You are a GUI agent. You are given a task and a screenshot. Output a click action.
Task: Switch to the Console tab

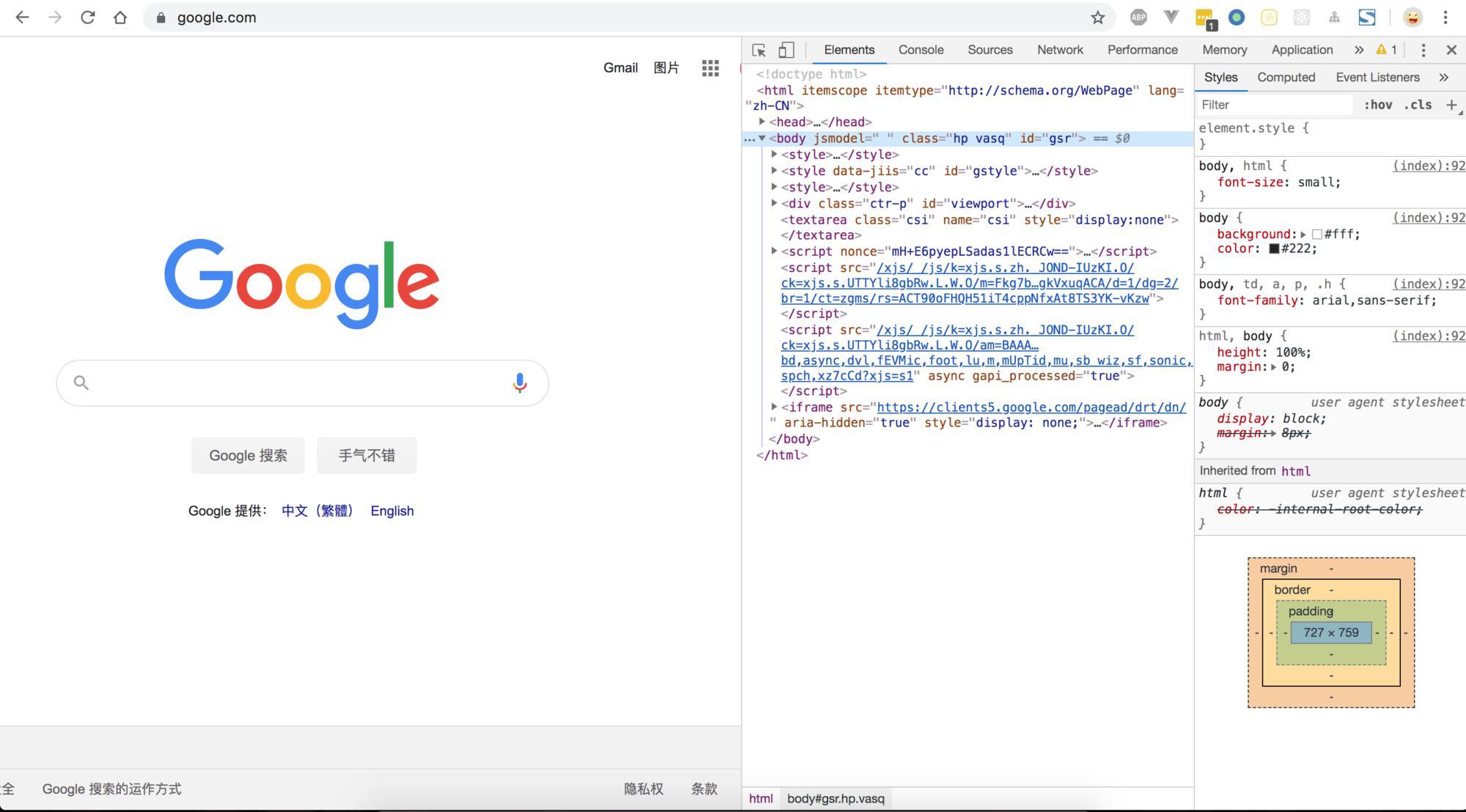click(921, 50)
